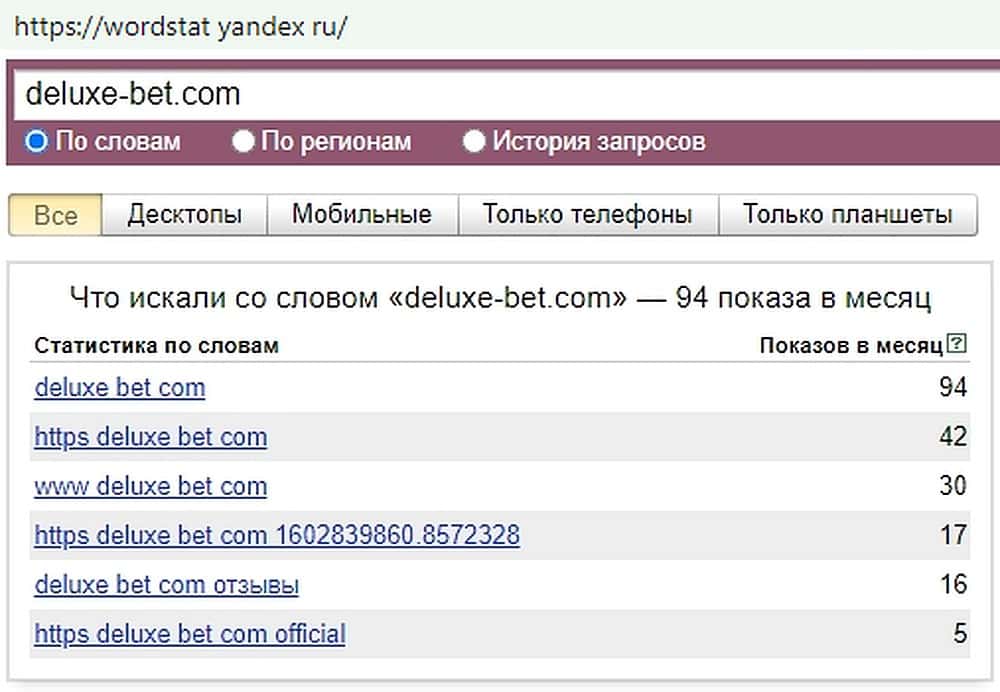The height and width of the screenshot is (692, 1000).
Task: Select the 'По регионам' radio option
Action: (243, 141)
